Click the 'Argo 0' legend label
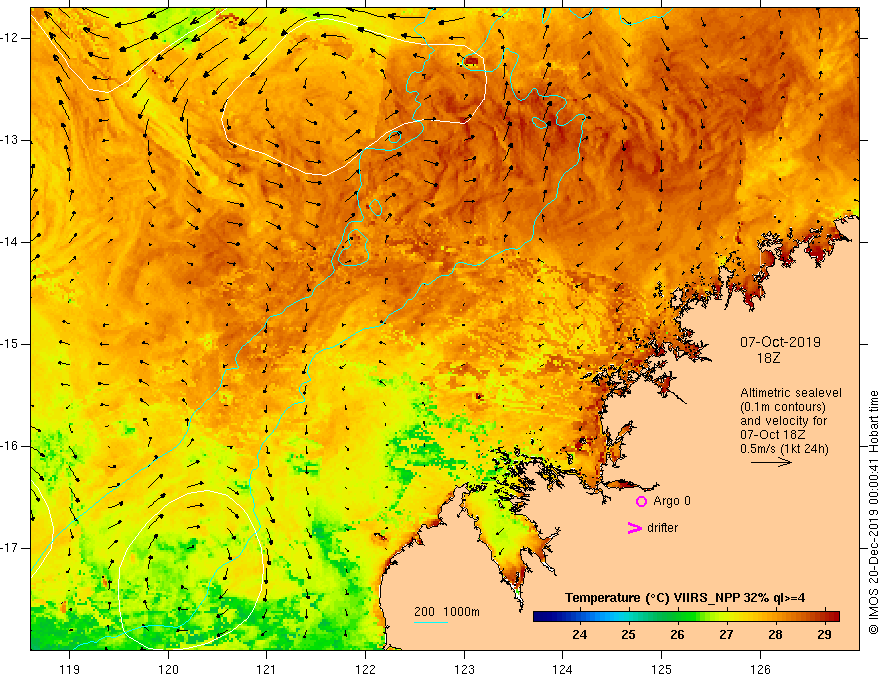880x680 pixels. coord(672,501)
